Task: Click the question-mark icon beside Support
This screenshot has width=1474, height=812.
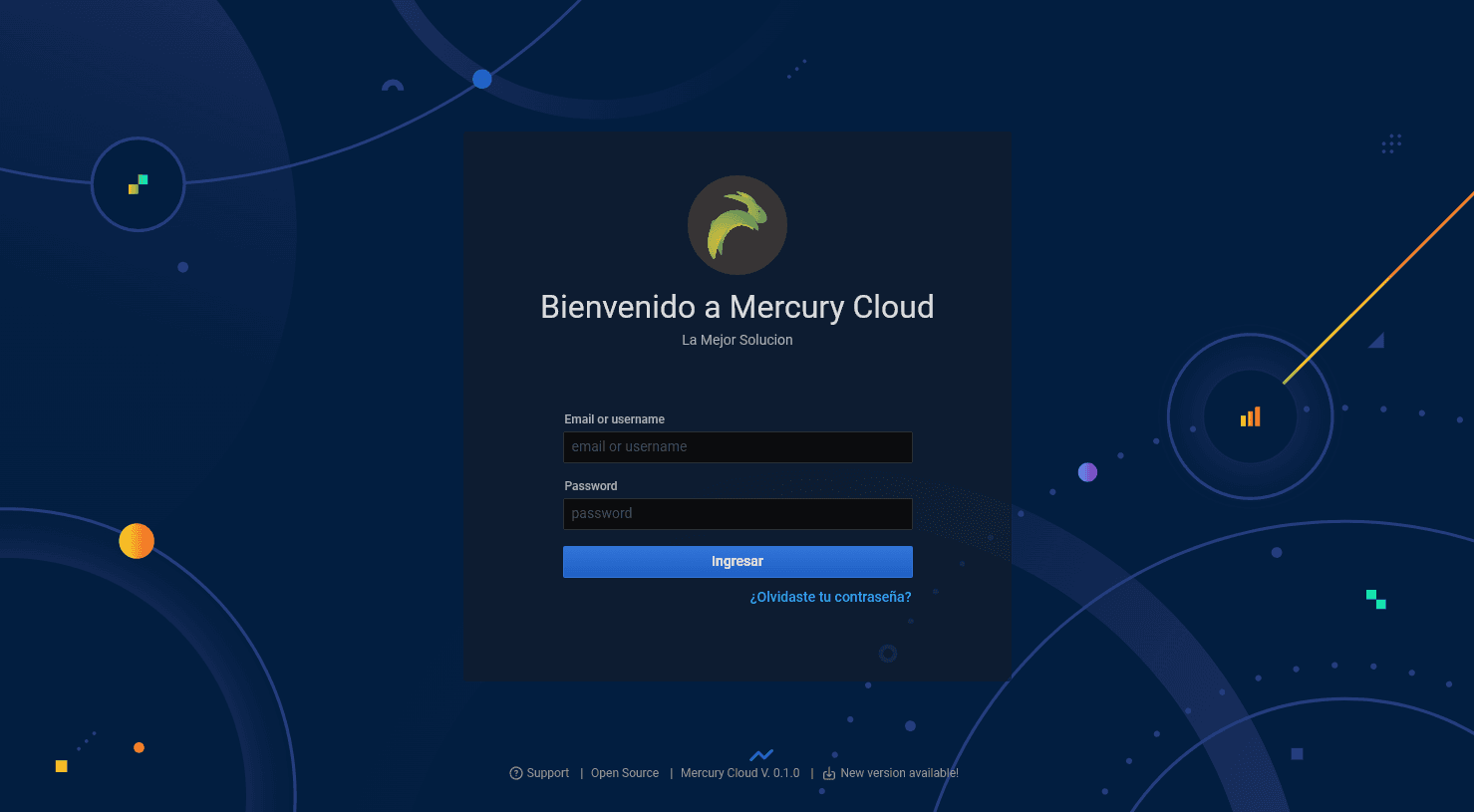Action: coord(515,772)
